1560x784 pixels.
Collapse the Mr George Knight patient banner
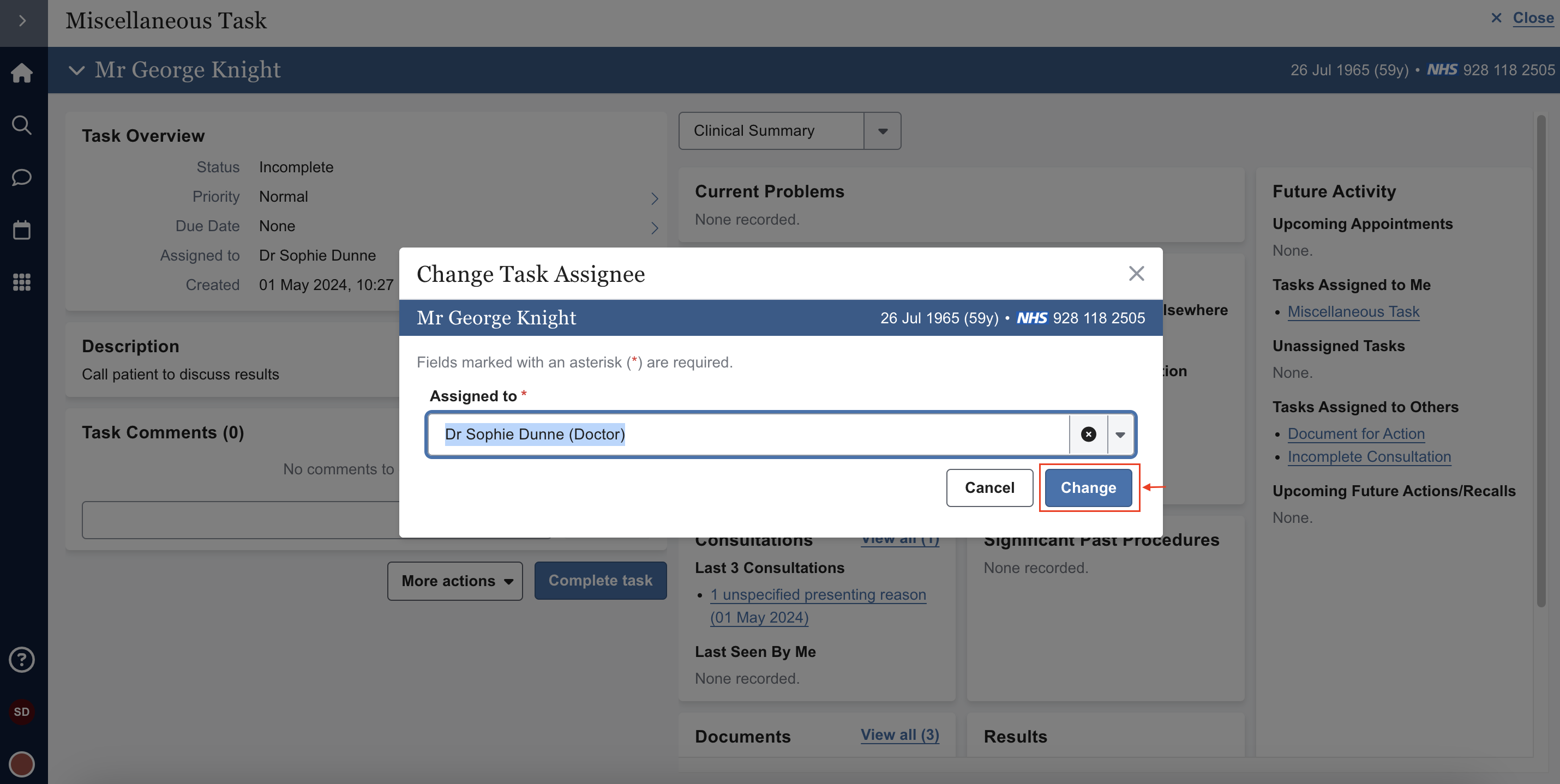(76, 70)
